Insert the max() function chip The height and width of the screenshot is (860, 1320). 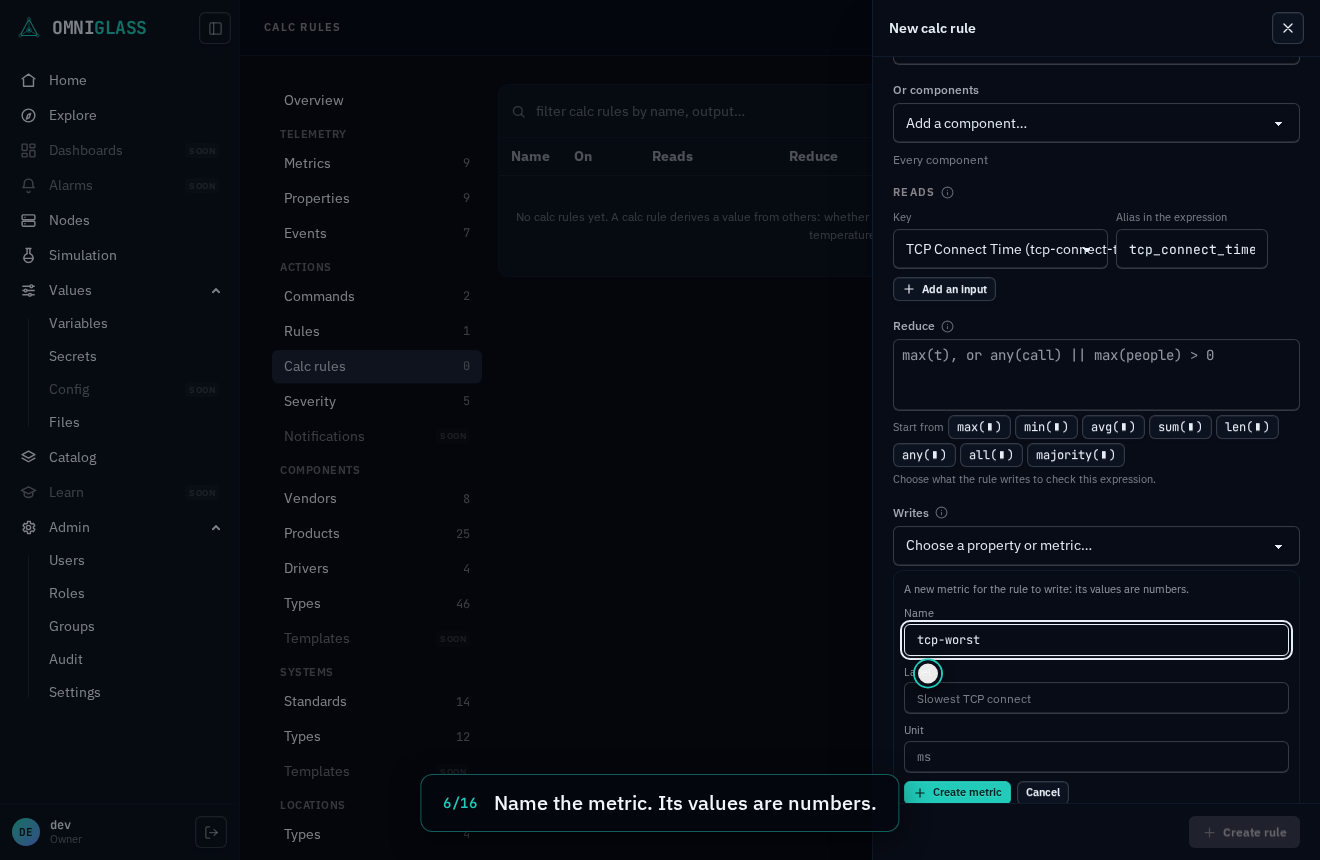979,427
